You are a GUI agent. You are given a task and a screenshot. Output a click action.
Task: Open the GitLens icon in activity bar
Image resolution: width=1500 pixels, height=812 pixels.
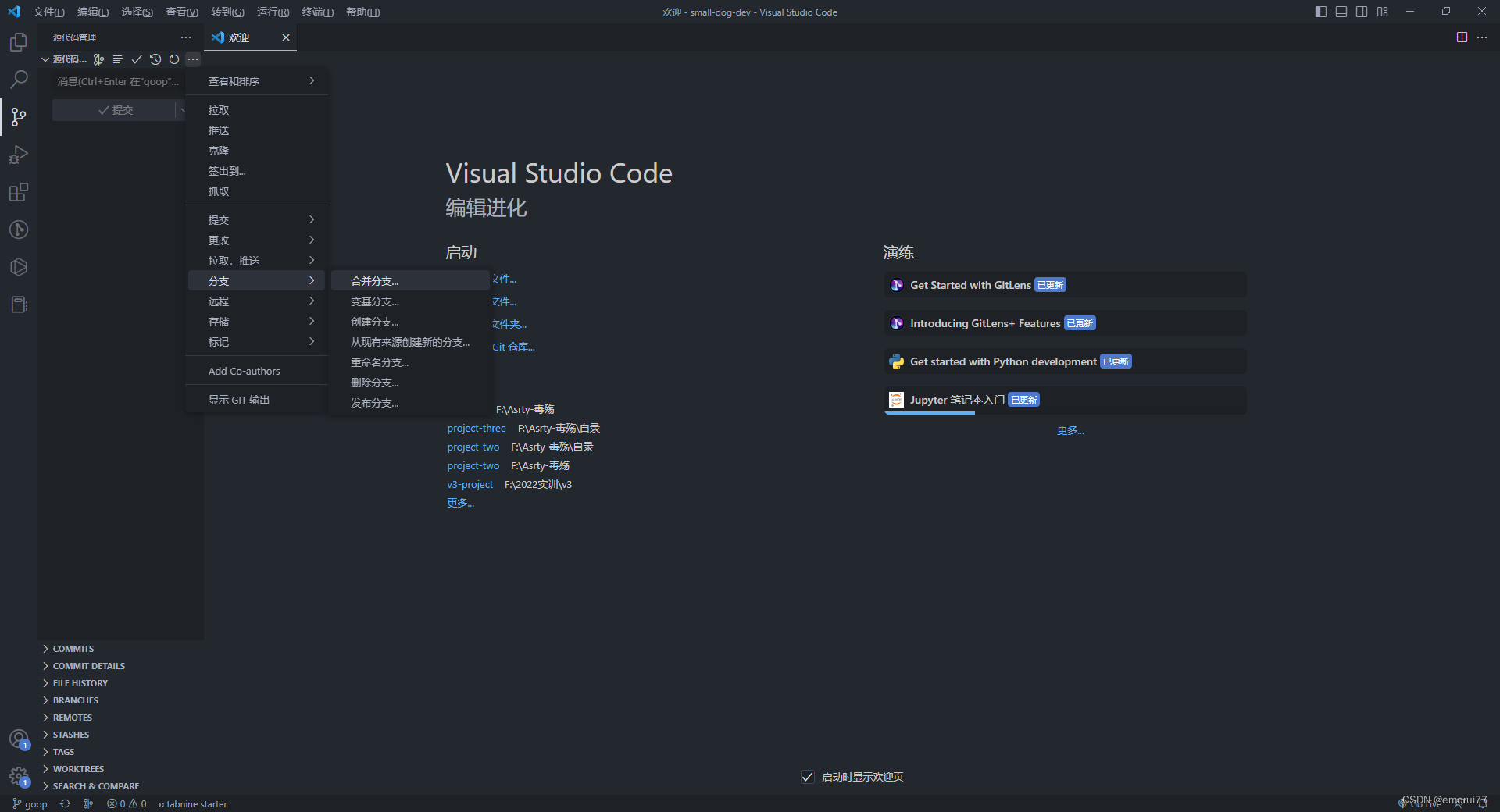[19, 230]
